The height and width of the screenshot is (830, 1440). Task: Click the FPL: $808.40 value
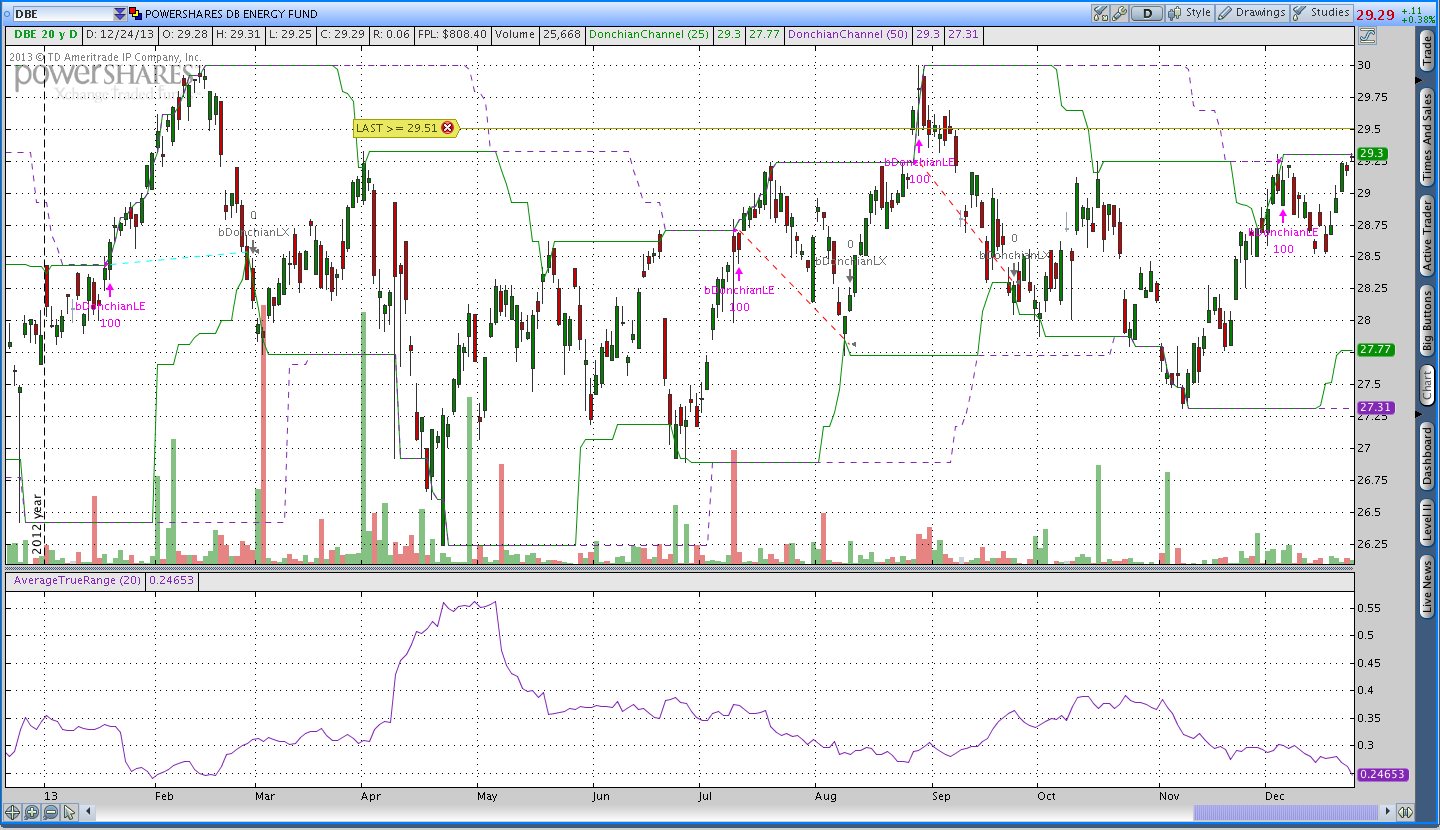[452, 34]
